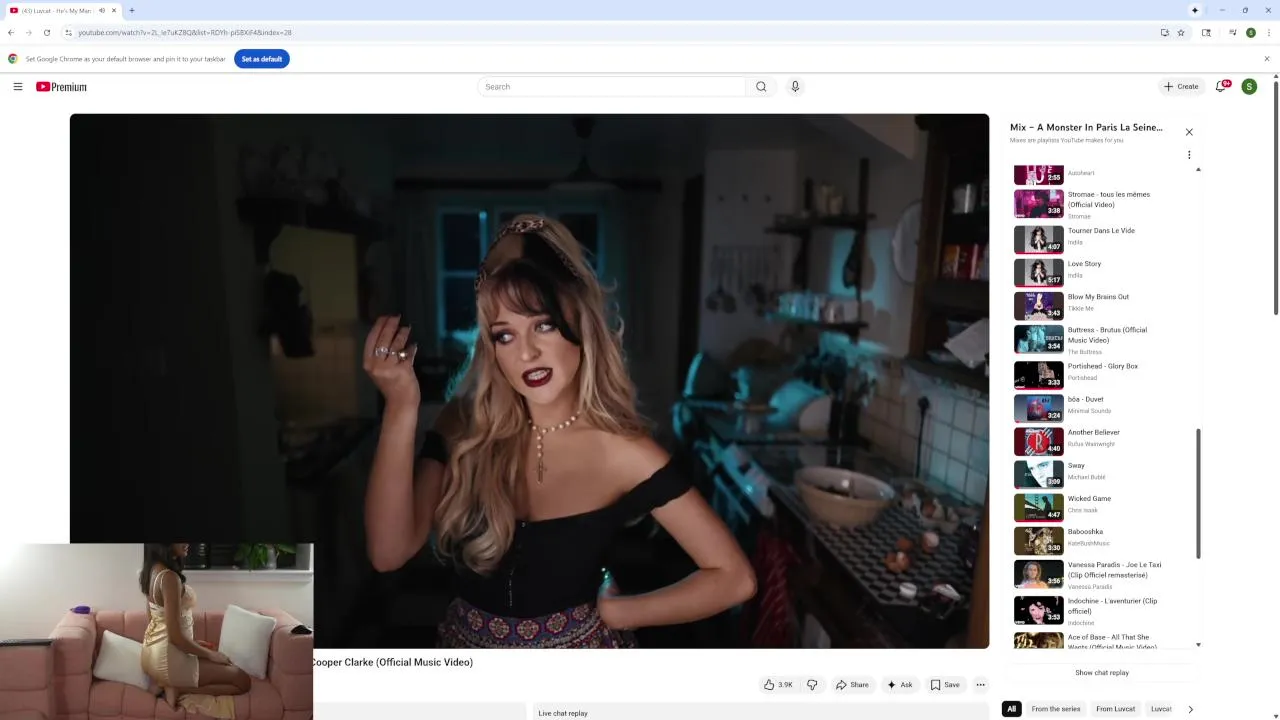Ask about this video
The height and width of the screenshot is (720, 1280).
point(900,685)
